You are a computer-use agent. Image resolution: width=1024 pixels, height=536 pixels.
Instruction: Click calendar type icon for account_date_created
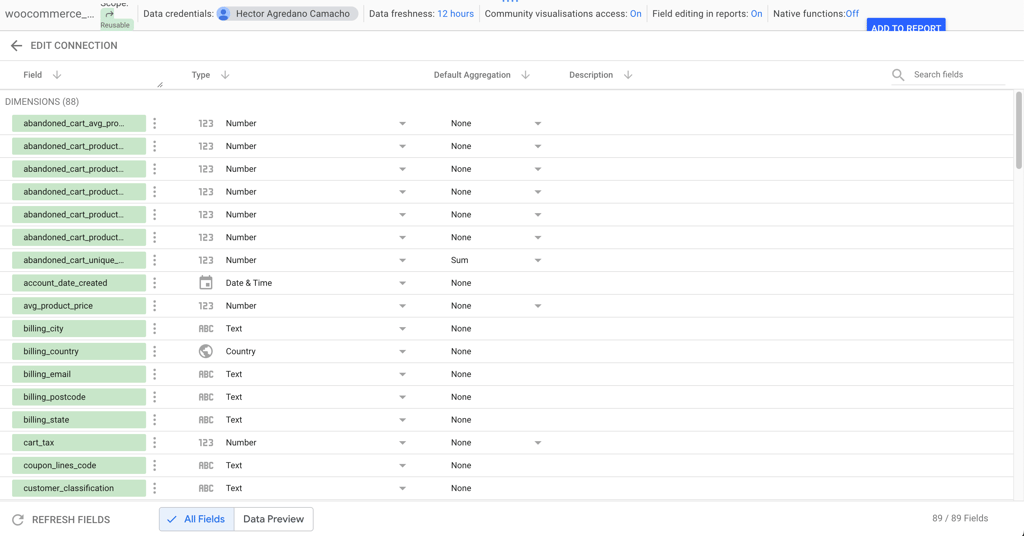pos(206,283)
